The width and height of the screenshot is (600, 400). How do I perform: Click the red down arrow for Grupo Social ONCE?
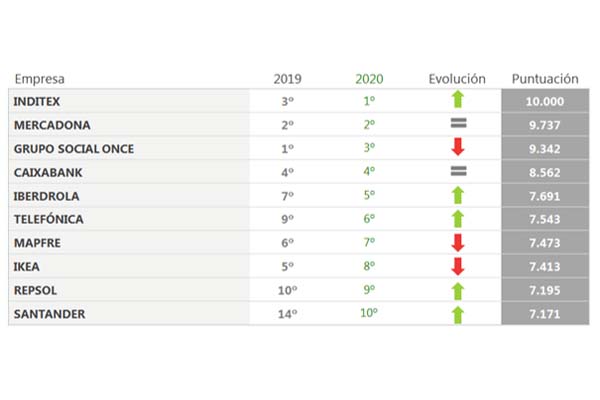(459, 148)
